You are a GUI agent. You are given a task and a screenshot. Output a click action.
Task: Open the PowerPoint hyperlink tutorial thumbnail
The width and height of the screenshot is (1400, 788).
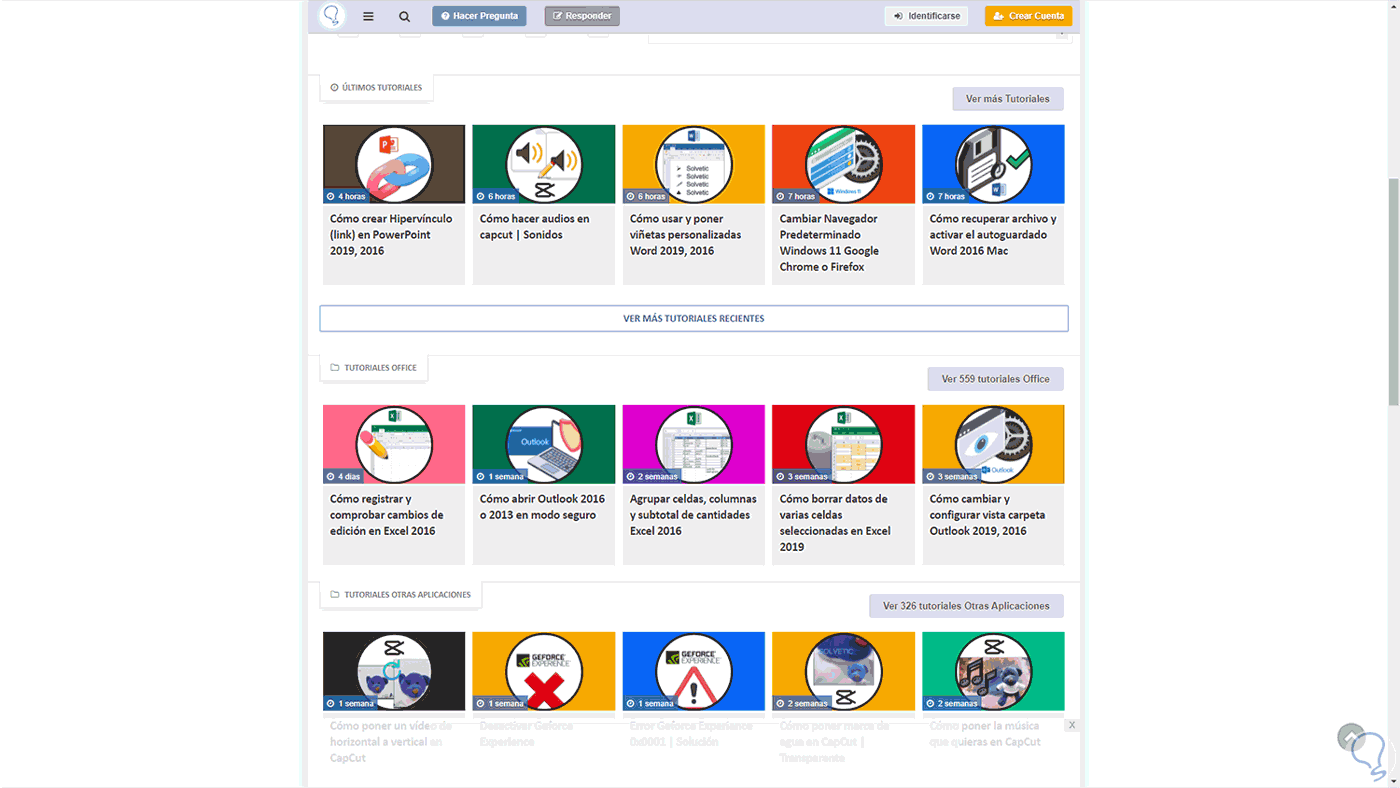(394, 164)
